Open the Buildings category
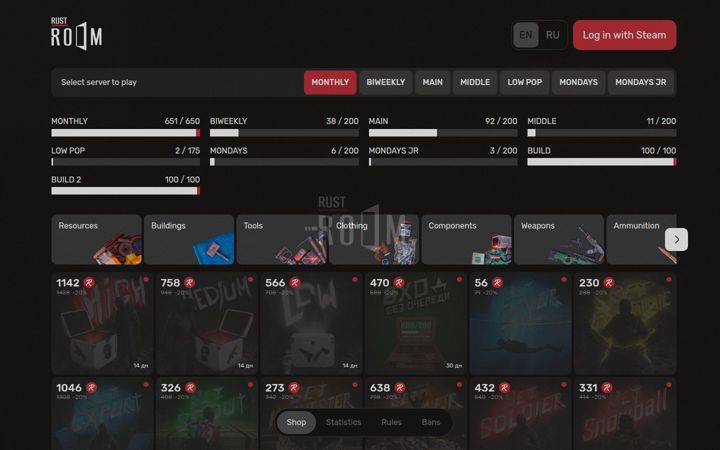This screenshot has height=450, width=720. coord(189,239)
